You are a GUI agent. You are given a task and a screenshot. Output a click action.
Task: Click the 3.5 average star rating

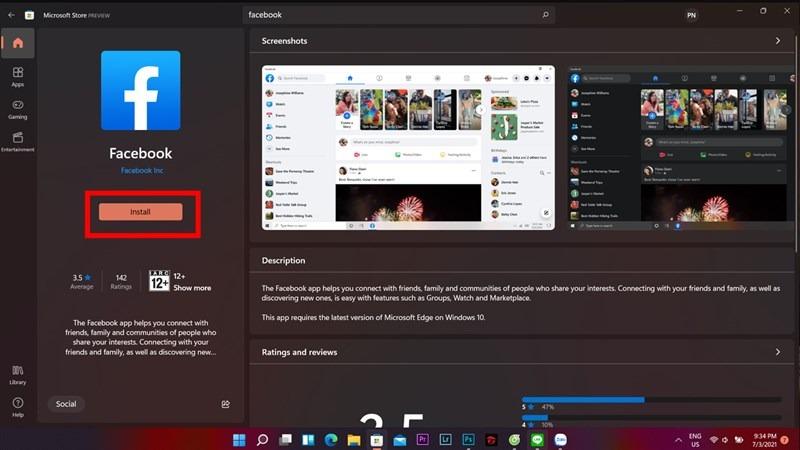(x=82, y=281)
